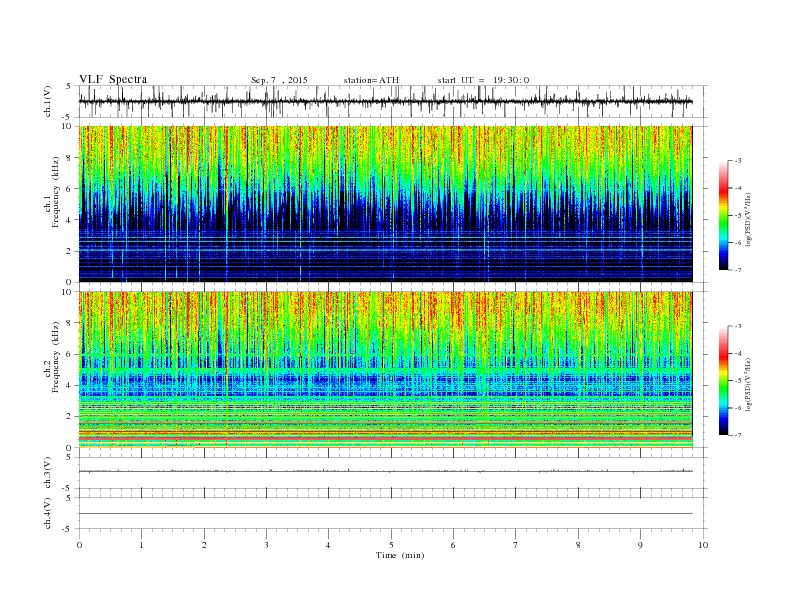Click the "start UT = 19:30:0" header text

pos(483,80)
